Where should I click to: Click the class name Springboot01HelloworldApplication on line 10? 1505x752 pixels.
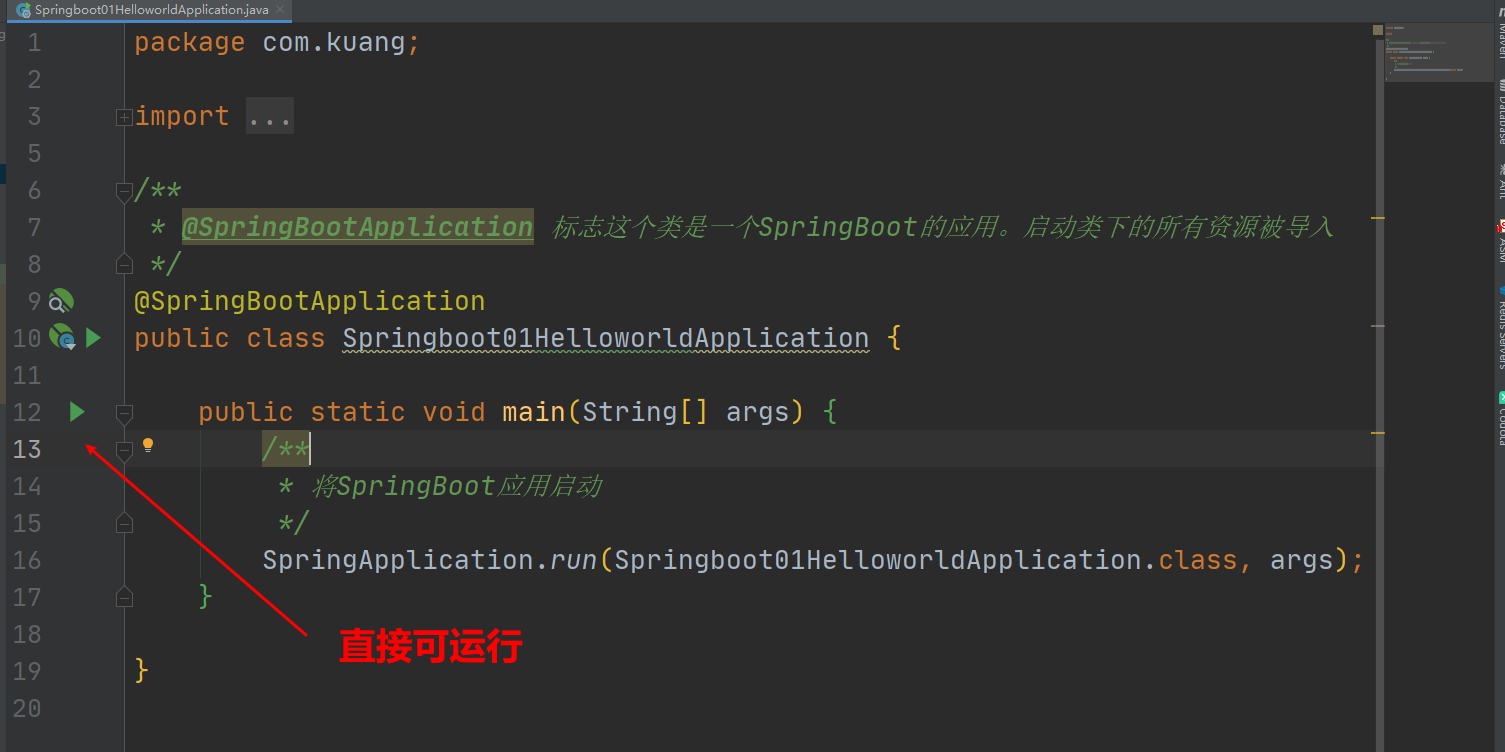(606, 338)
